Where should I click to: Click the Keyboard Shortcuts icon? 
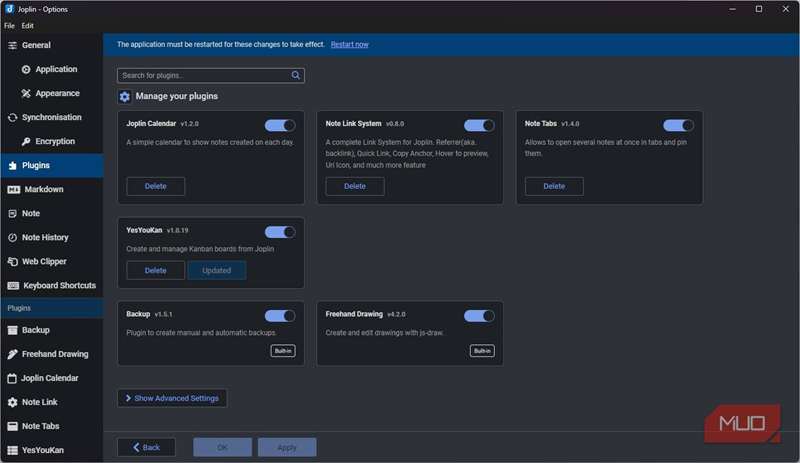click(13, 285)
